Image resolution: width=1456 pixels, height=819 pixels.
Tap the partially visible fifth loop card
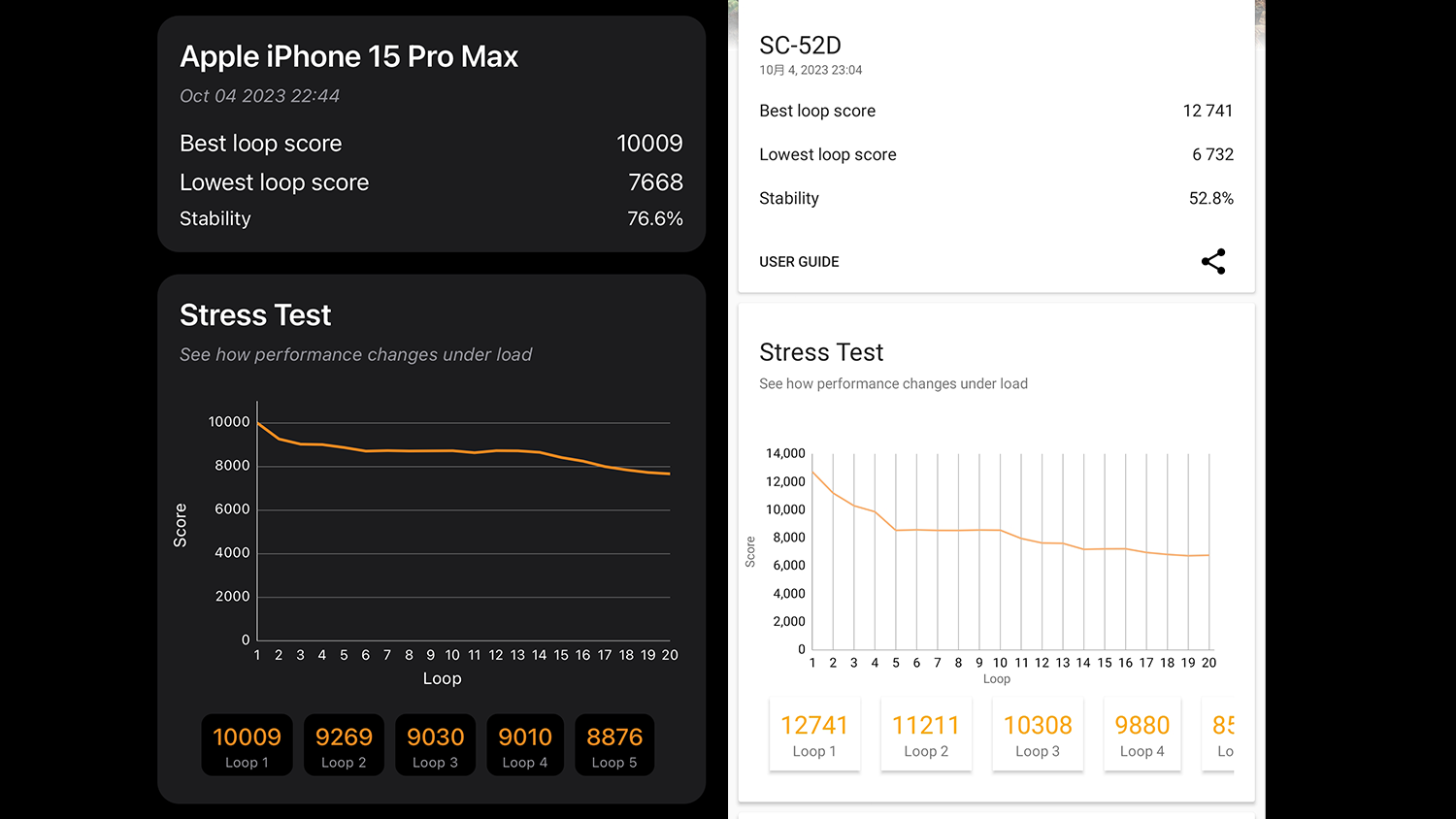click(x=1221, y=735)
